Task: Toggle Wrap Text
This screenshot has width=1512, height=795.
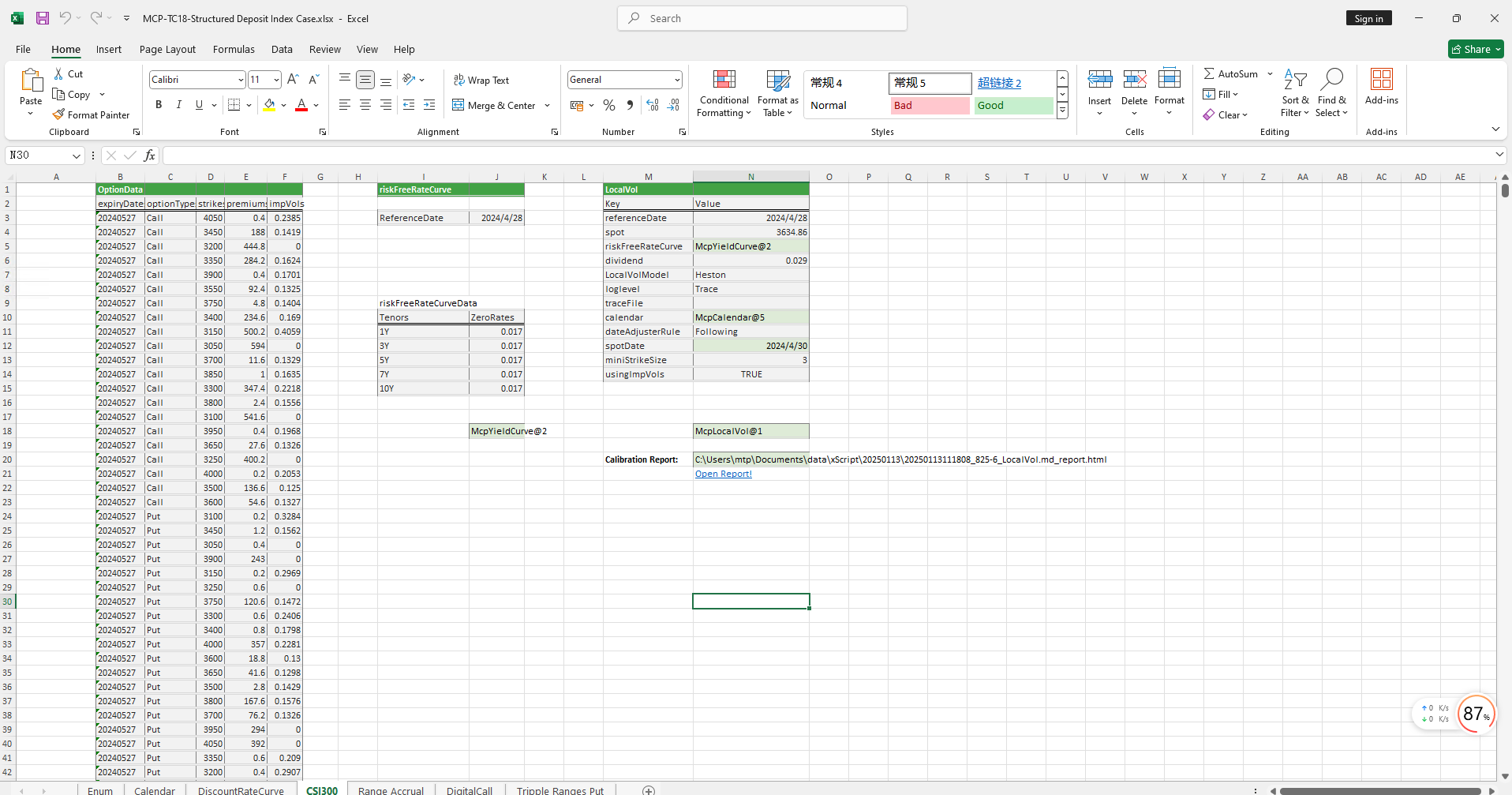Action: tap(481, 80)
